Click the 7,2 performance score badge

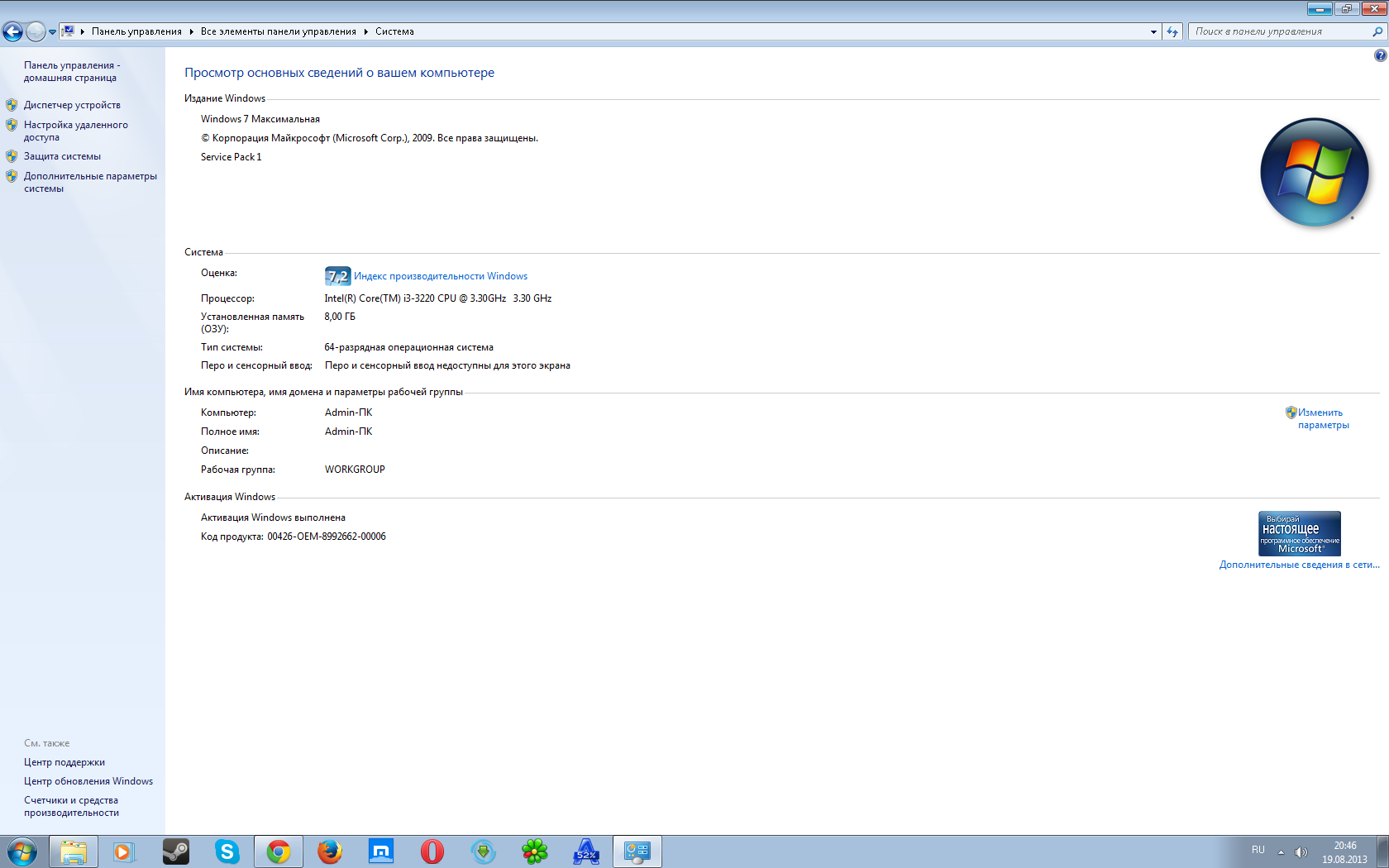pyautogui.click(x=337, y=276)
